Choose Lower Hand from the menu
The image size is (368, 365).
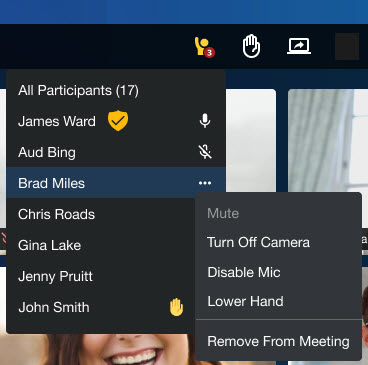click(x=245, y=301)
